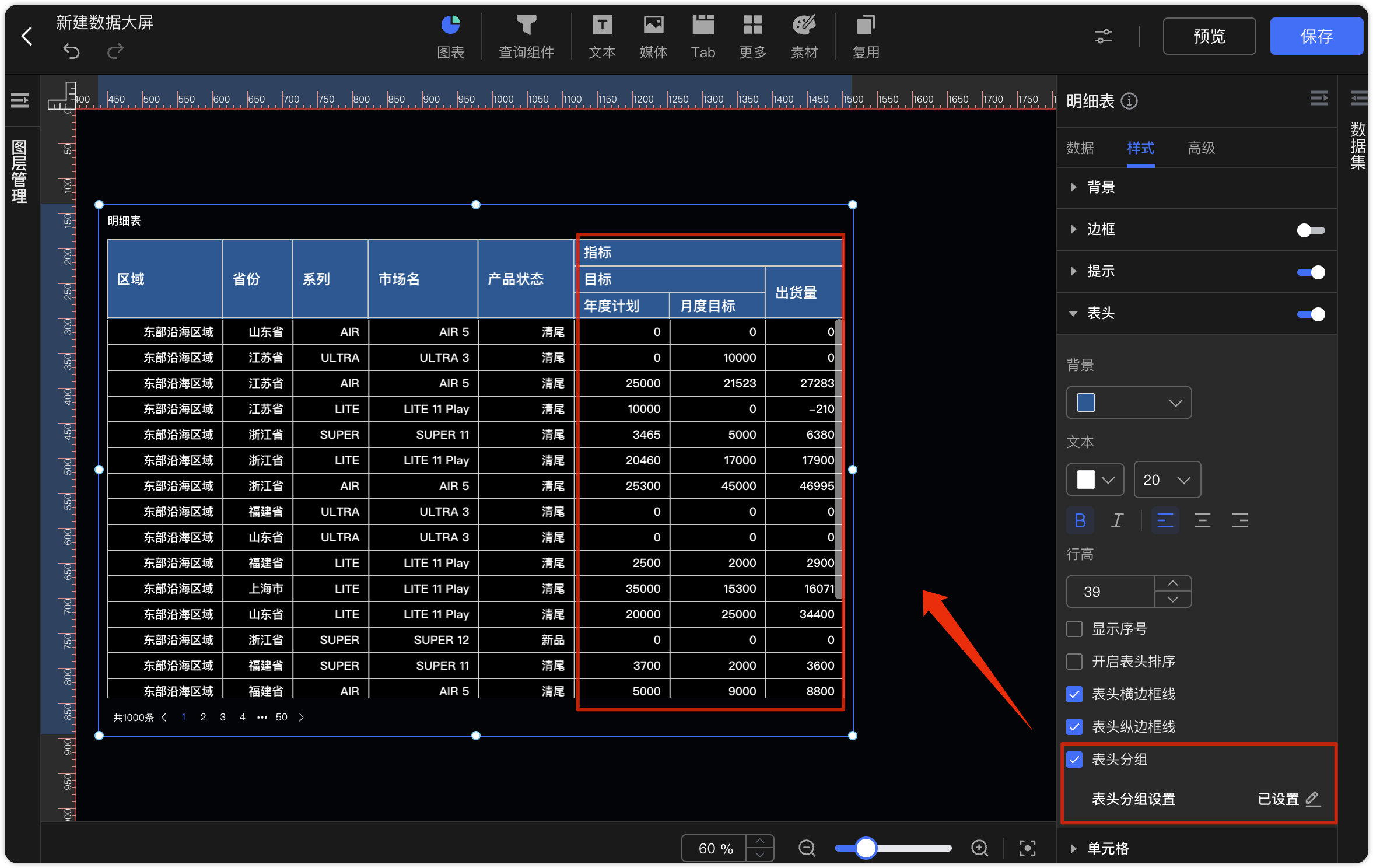Uncheck 表头横边框线 checkbox
Screen dimensions: 1373x868
point(1074,694)
